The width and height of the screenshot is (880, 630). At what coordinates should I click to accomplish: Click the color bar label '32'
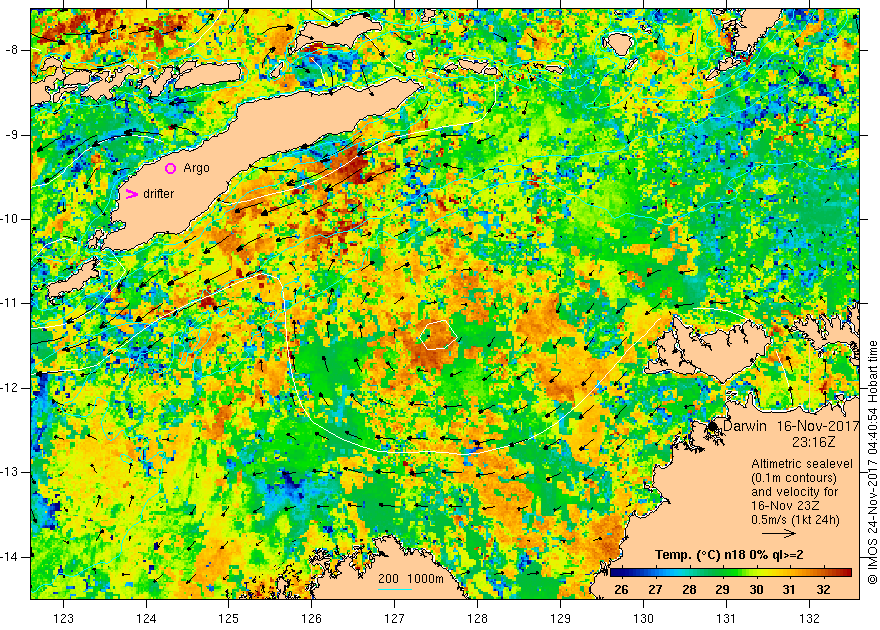pos(823,590)
